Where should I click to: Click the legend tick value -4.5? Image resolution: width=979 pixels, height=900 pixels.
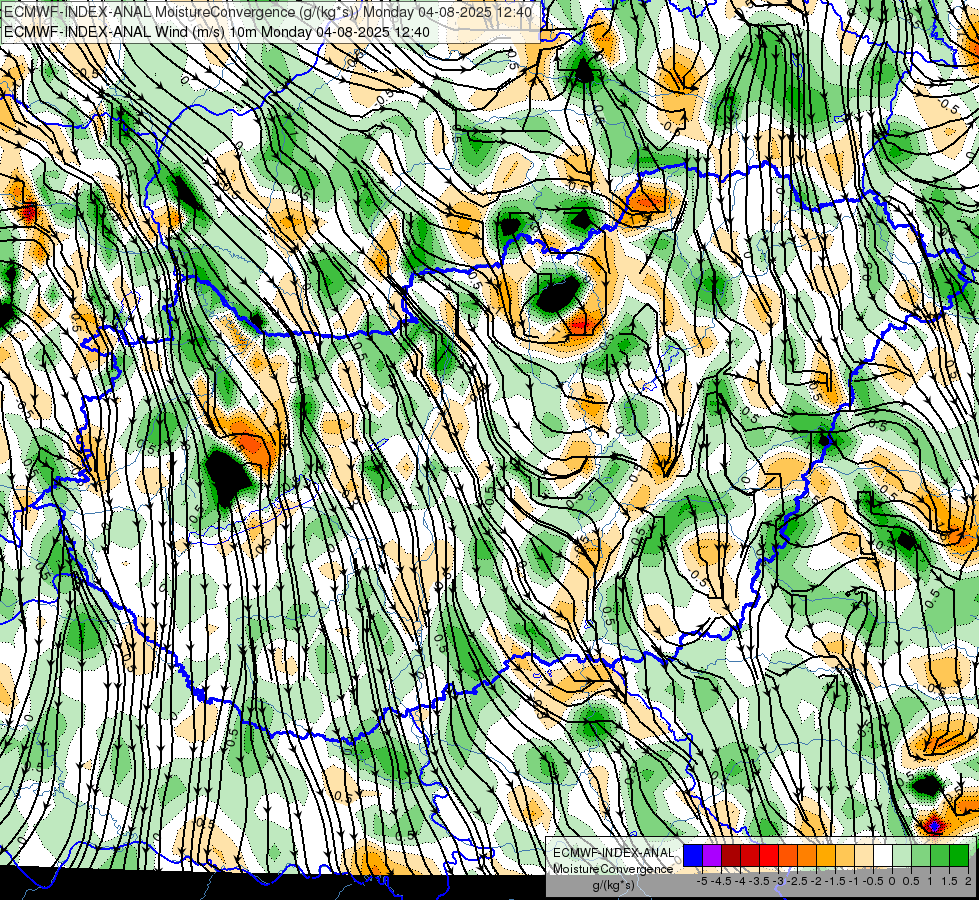721,881
